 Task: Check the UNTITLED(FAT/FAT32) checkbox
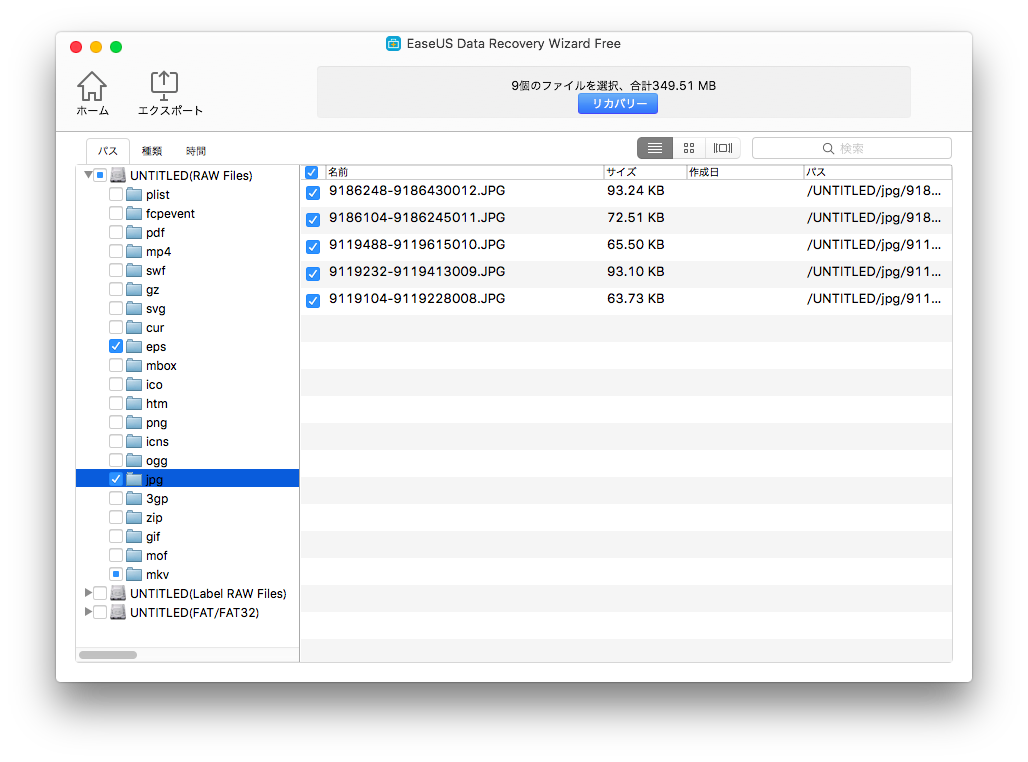point(100,612)
